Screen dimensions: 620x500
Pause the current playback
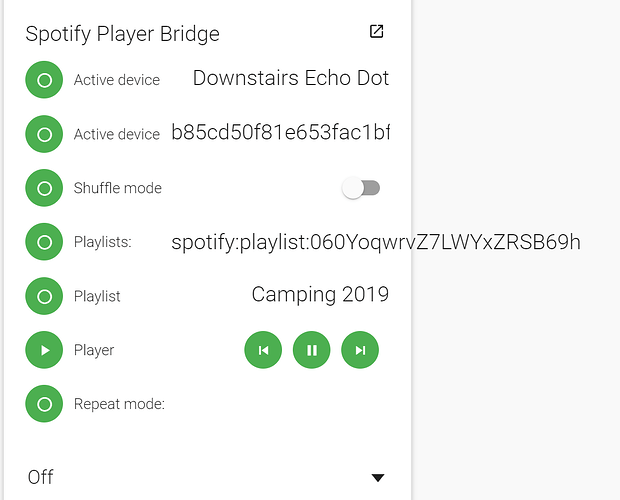click(312, 350)
